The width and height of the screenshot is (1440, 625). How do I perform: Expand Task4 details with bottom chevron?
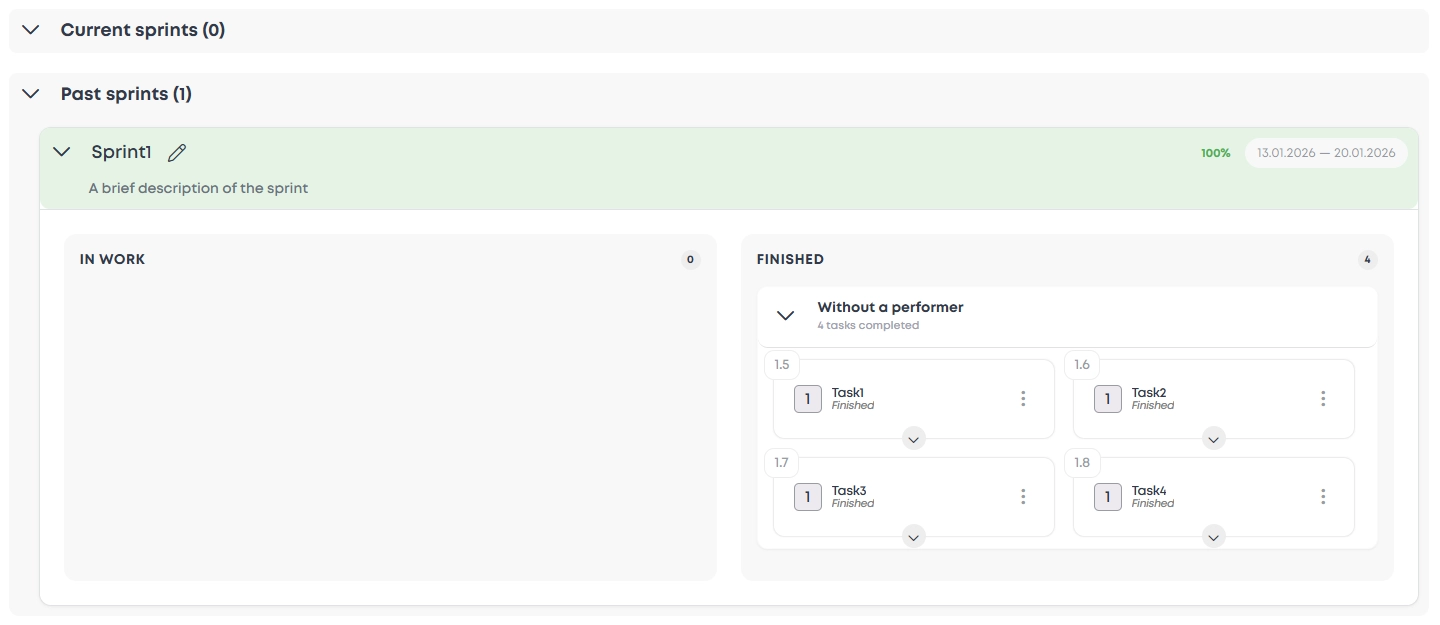(1213, 537)
